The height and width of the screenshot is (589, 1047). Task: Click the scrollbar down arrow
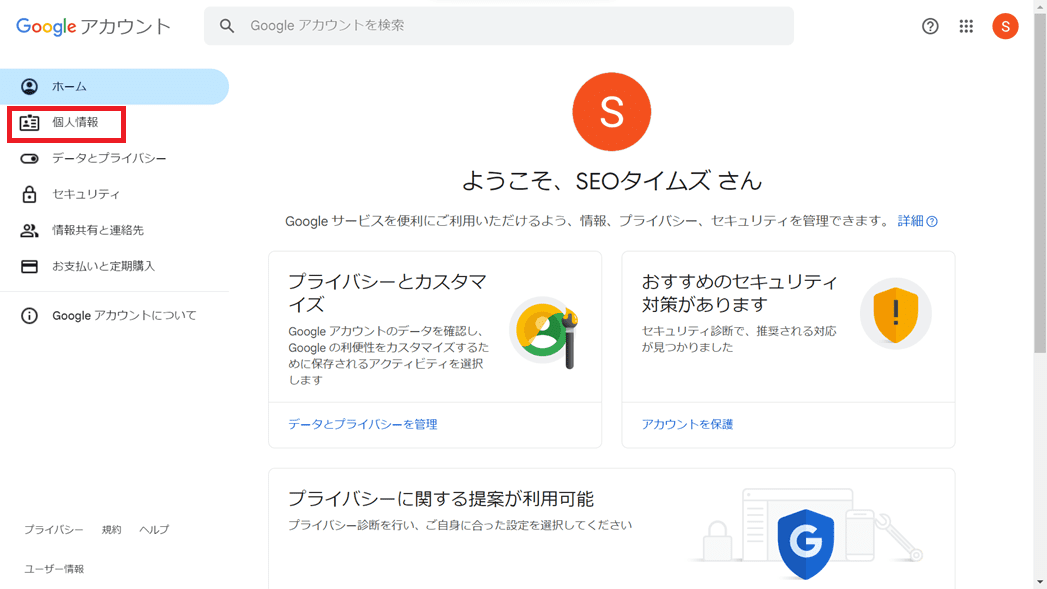(1040, 583)
